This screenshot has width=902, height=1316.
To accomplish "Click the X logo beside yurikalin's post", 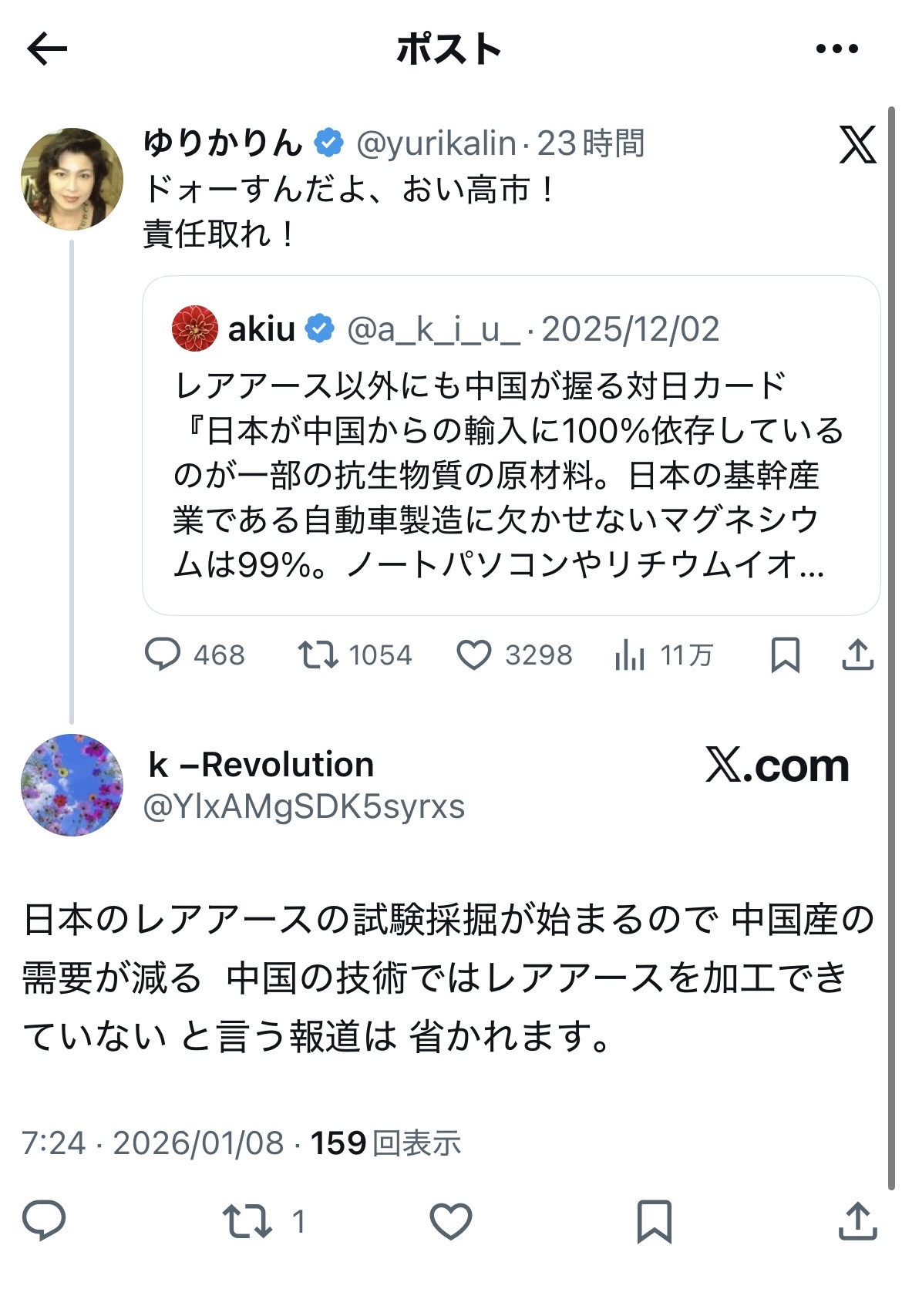I will 857,145.
